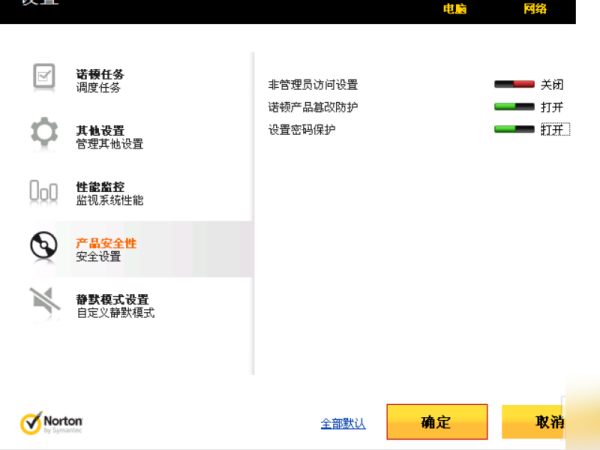This screenshot has width=600, height=450.
Task: Open the 网络 tab
Action: pos(535,9)
